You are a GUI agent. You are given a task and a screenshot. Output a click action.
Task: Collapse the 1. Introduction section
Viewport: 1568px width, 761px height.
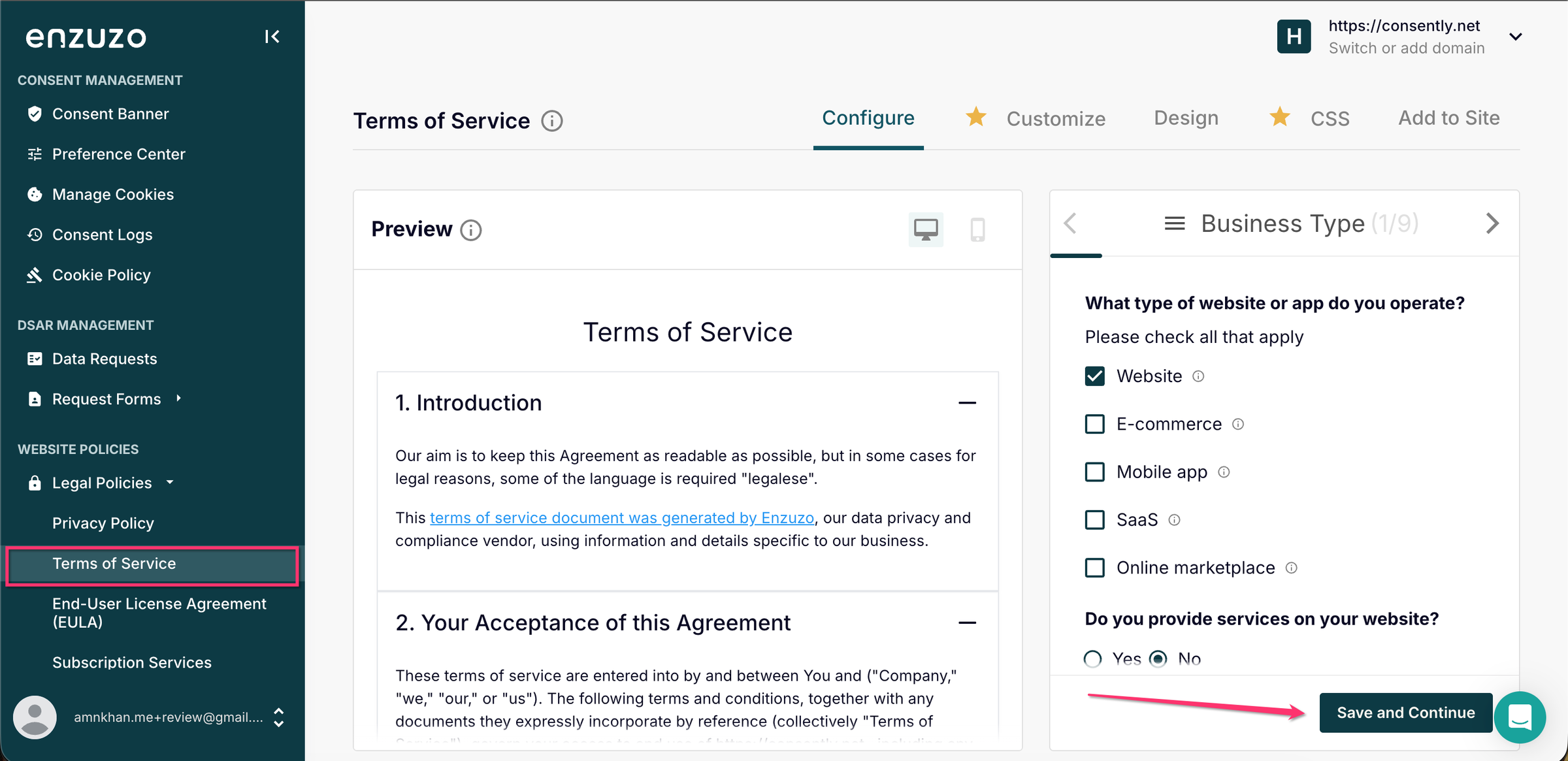967,403
